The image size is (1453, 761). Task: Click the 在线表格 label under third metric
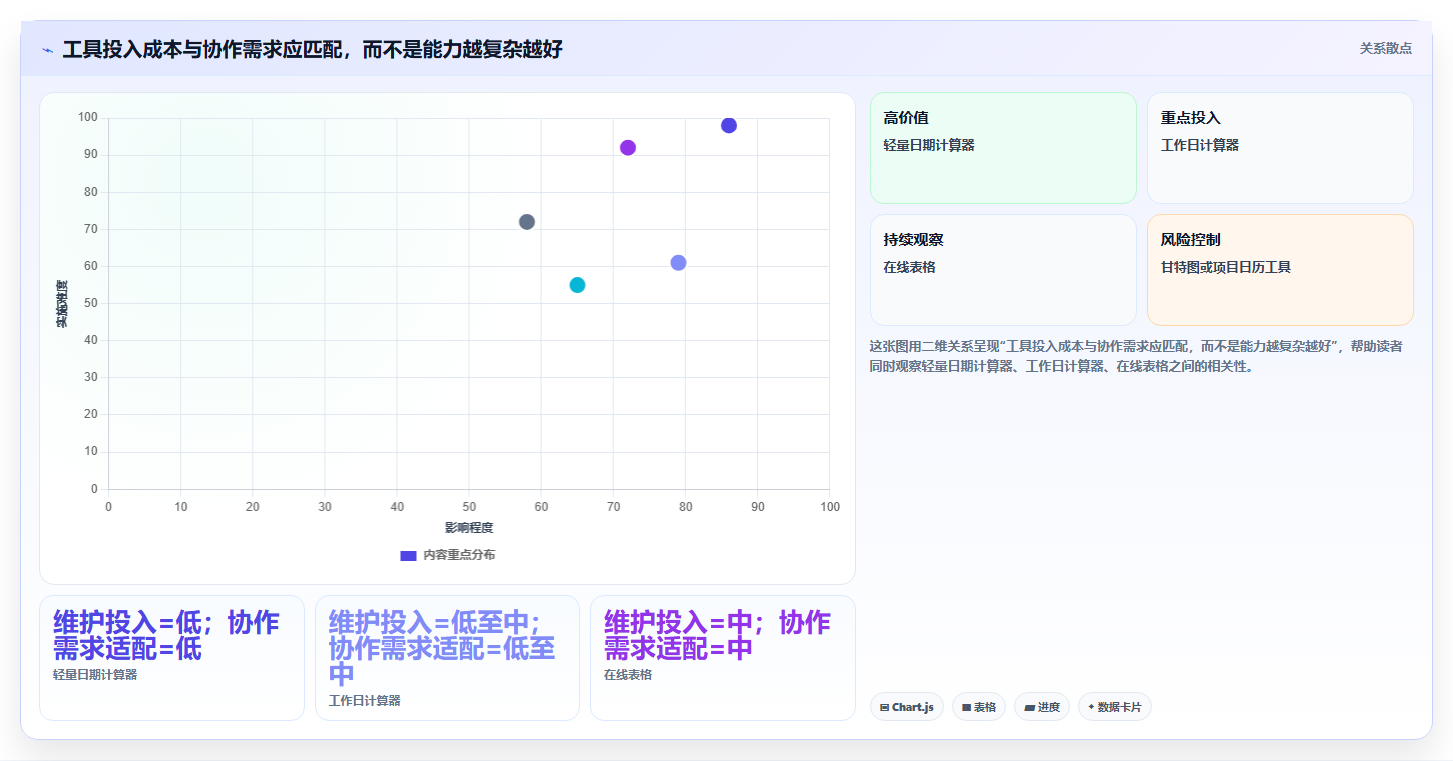628,675
